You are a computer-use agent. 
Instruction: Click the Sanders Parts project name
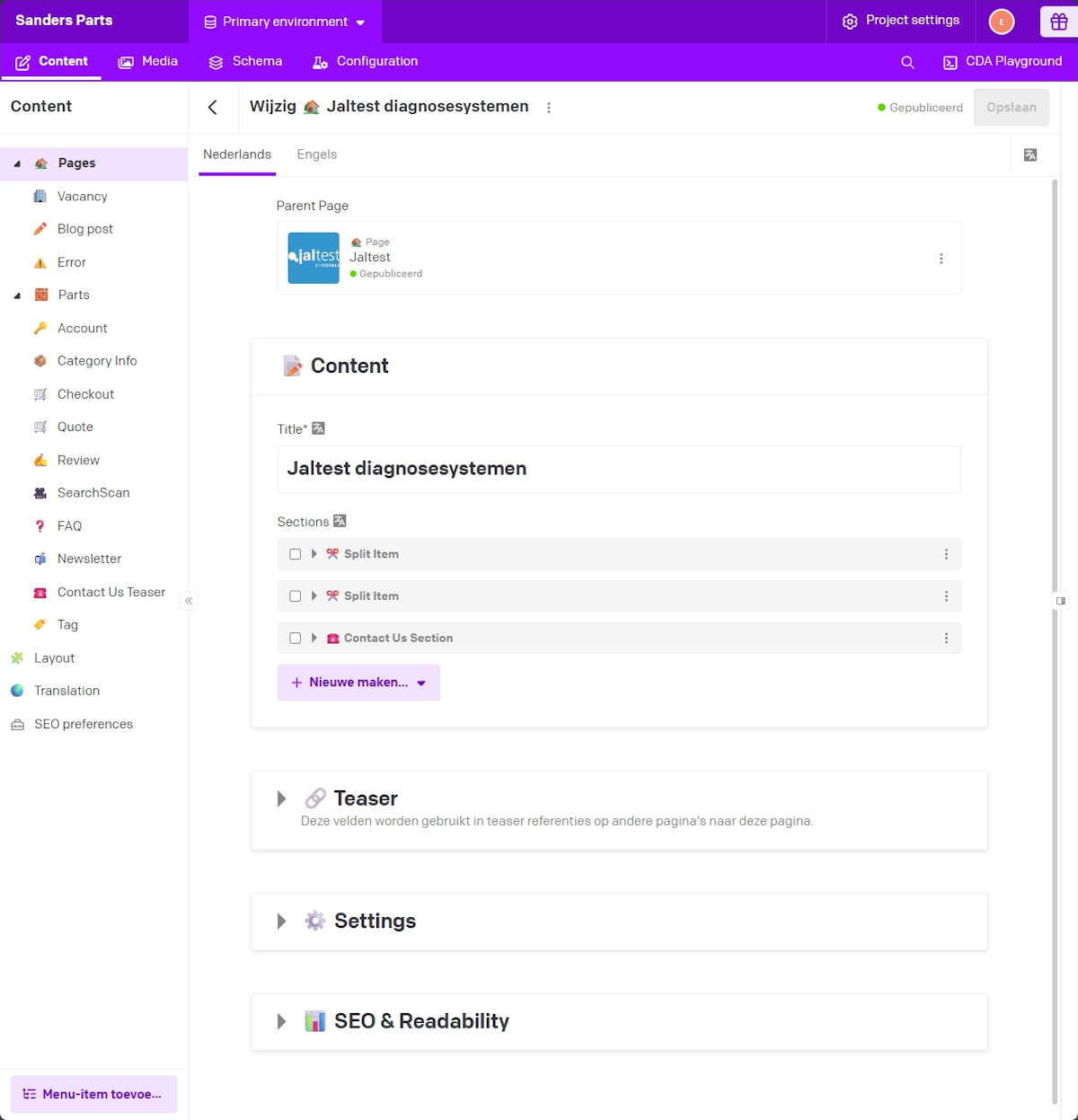[x=64, y=21]
